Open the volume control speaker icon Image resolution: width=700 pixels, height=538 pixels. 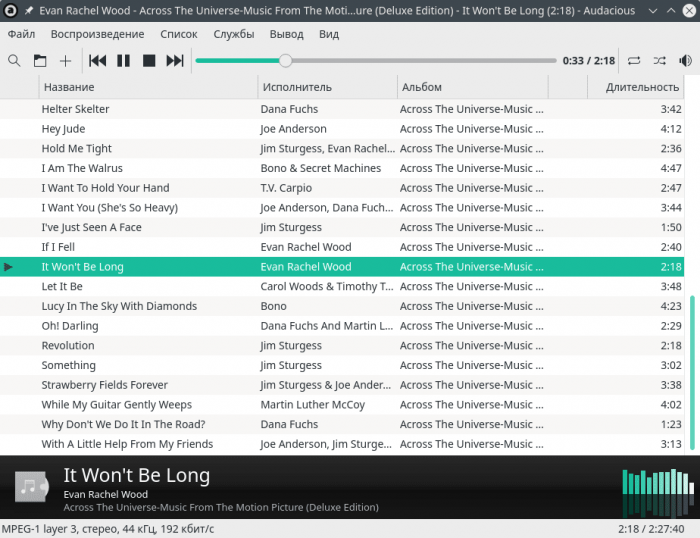(x=685, y=61)
